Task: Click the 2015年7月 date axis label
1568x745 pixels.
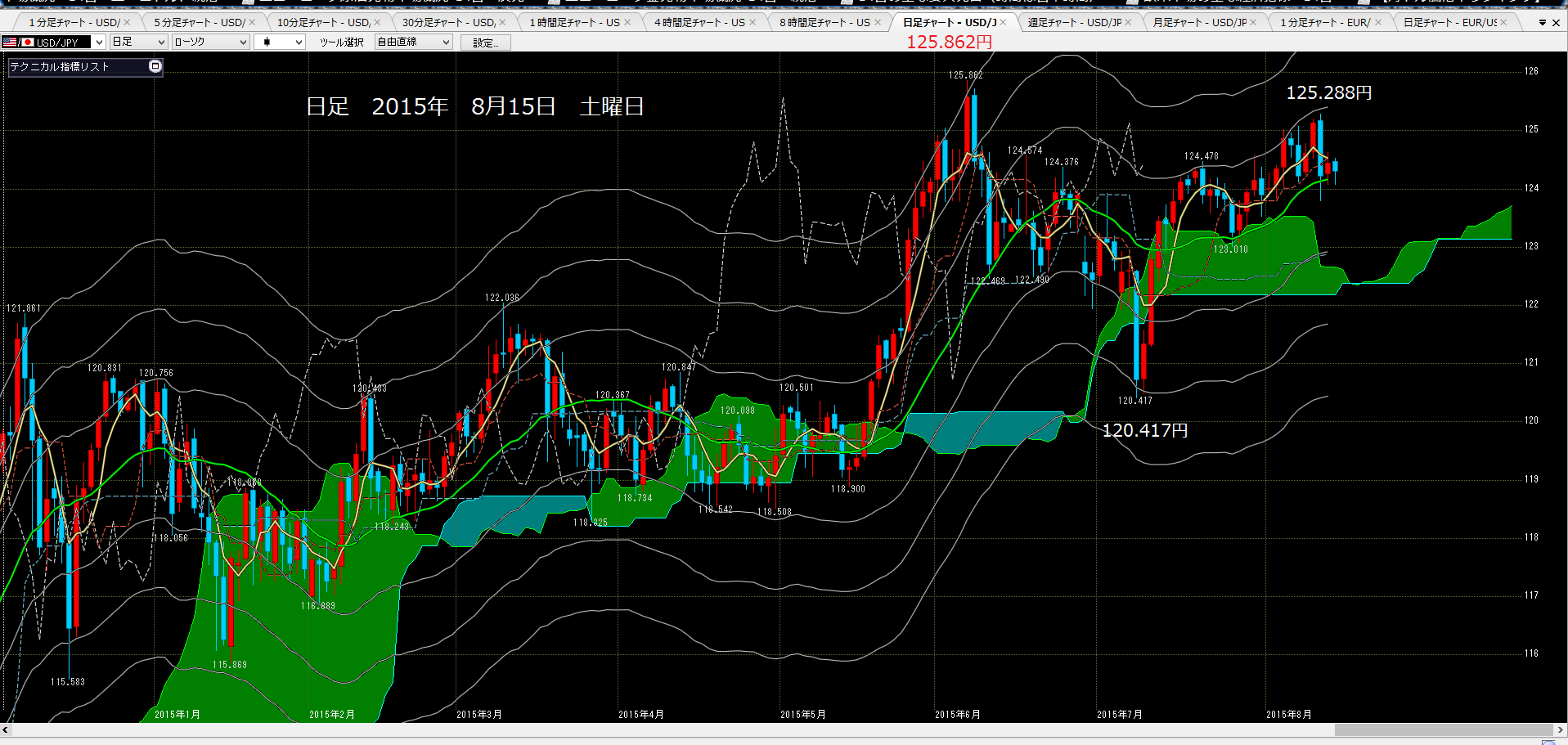Action: [1120, 715]
